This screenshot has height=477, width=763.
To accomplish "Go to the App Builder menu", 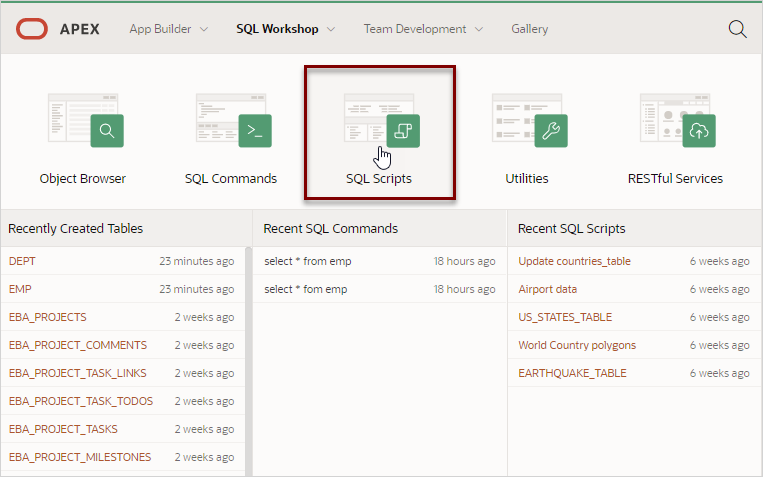I will pyautogui.click(x=160, y=29).
